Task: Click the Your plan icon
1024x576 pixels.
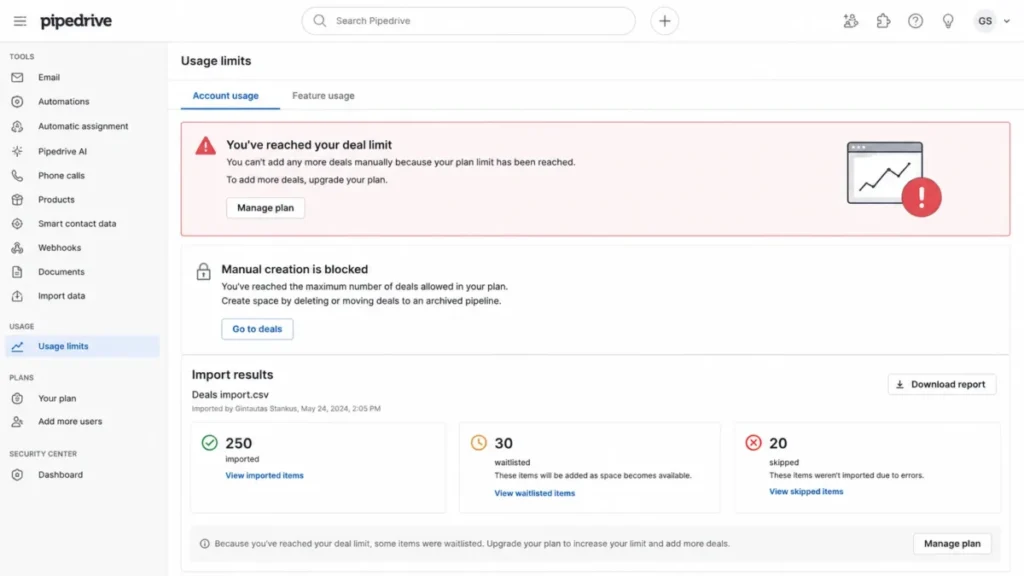Action: [x=17, y=398]
